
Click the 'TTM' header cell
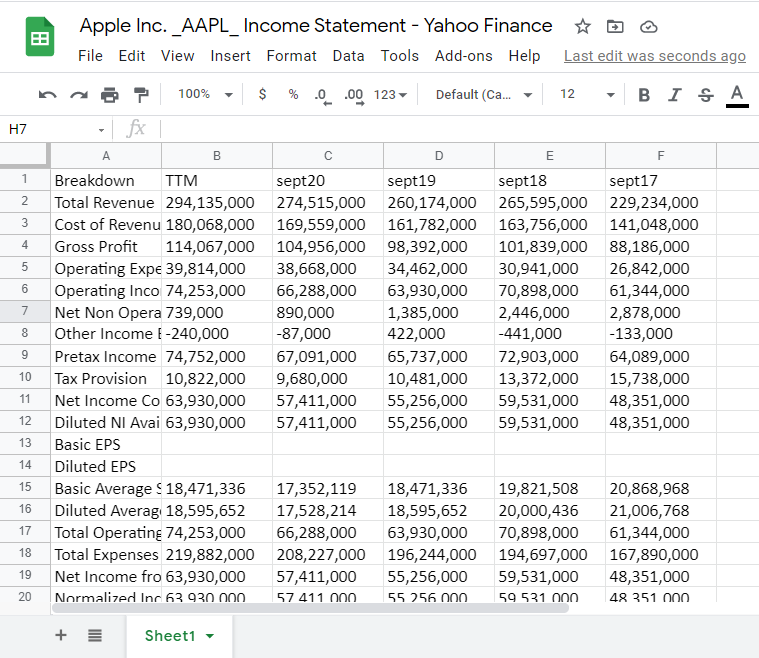tap(217, 180)
